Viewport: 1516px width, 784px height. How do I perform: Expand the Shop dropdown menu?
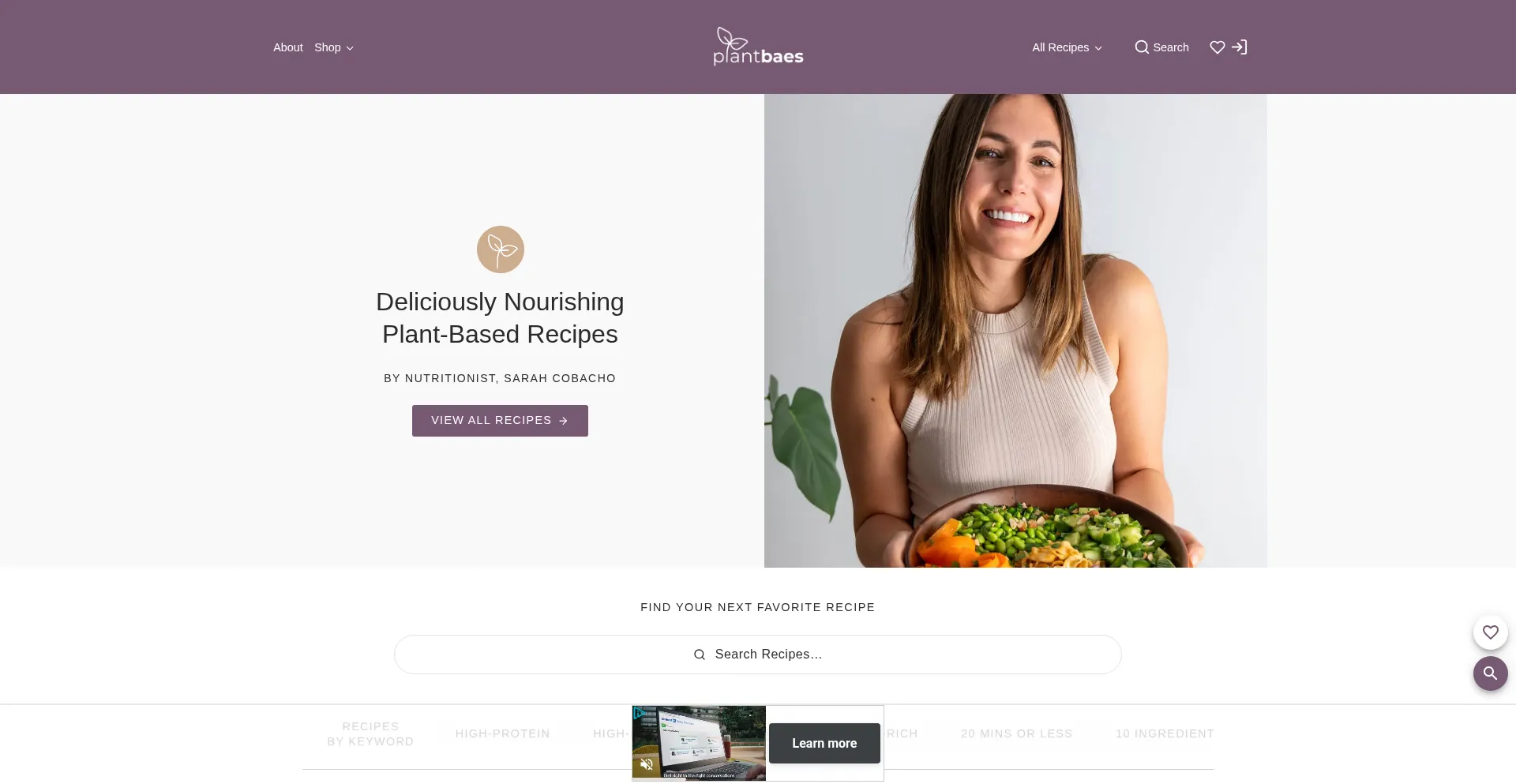(x=334, y=47)
